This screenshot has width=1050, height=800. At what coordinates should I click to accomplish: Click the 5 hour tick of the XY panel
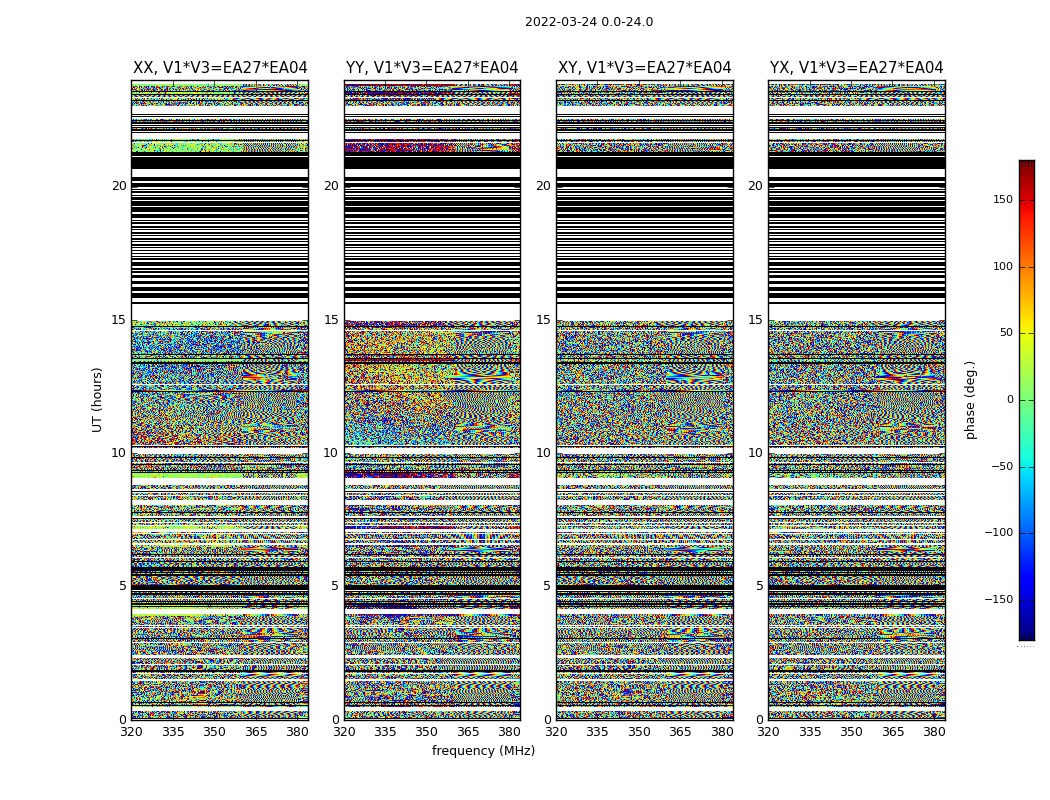coord(547,586)
